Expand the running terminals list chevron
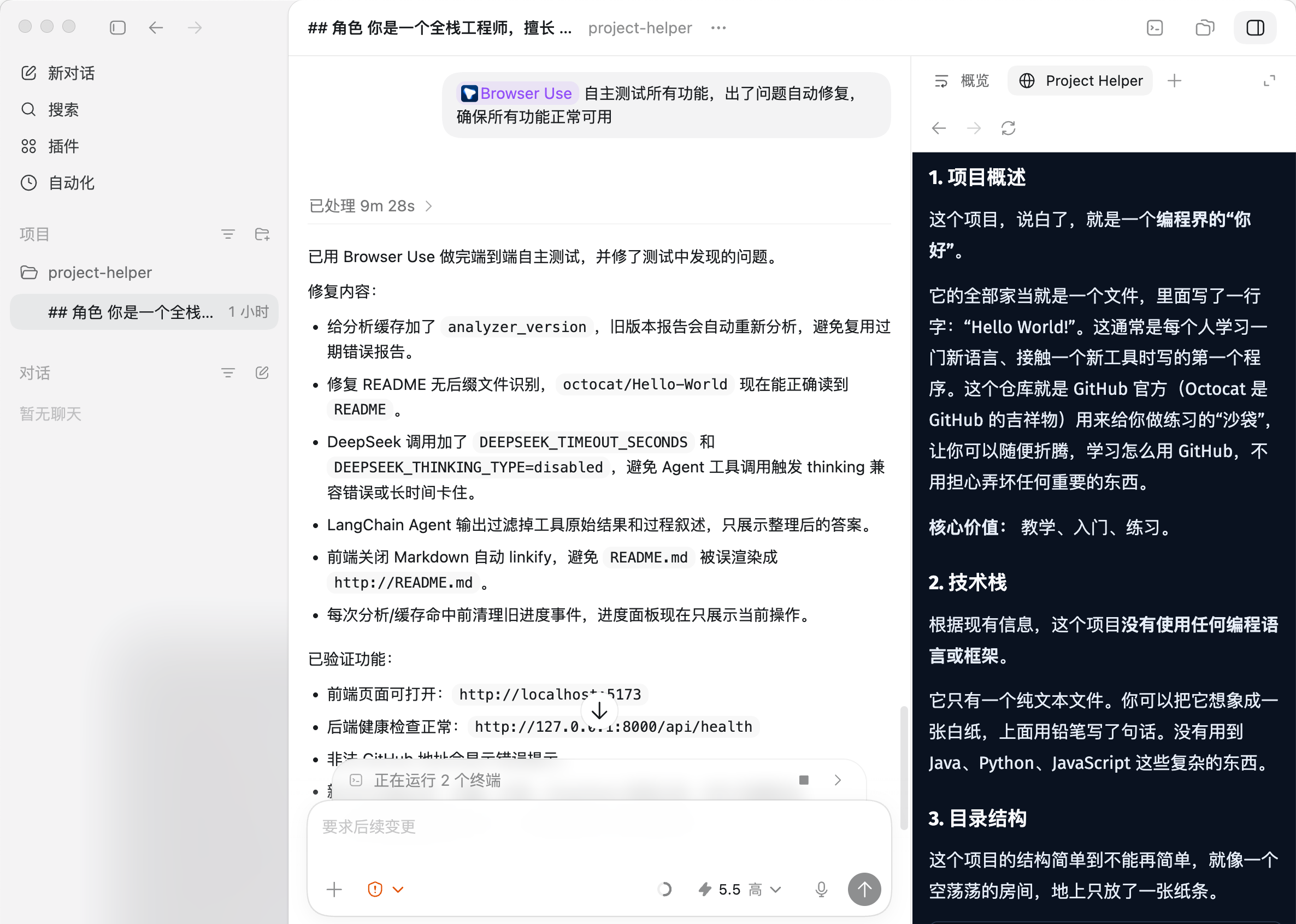This screenshot has width=1296, height=924. [837, 780]
